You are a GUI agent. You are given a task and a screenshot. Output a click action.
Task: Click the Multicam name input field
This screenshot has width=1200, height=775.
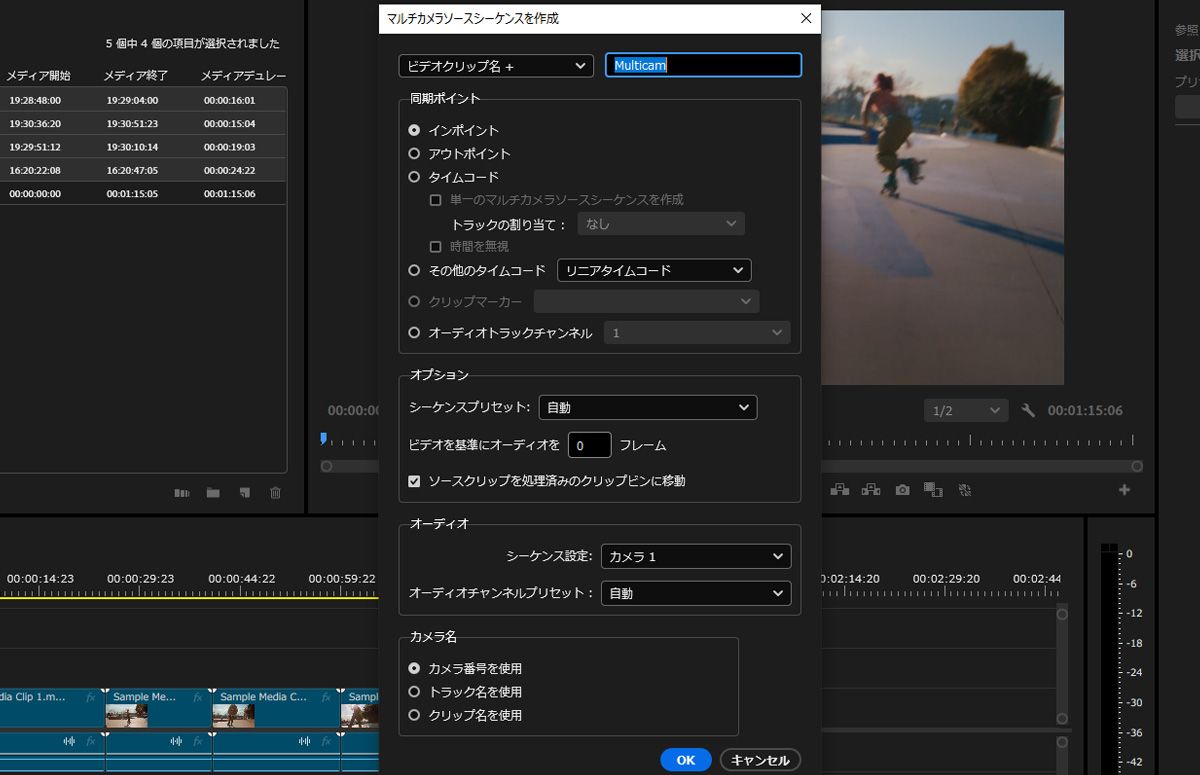tap(703, 65)
